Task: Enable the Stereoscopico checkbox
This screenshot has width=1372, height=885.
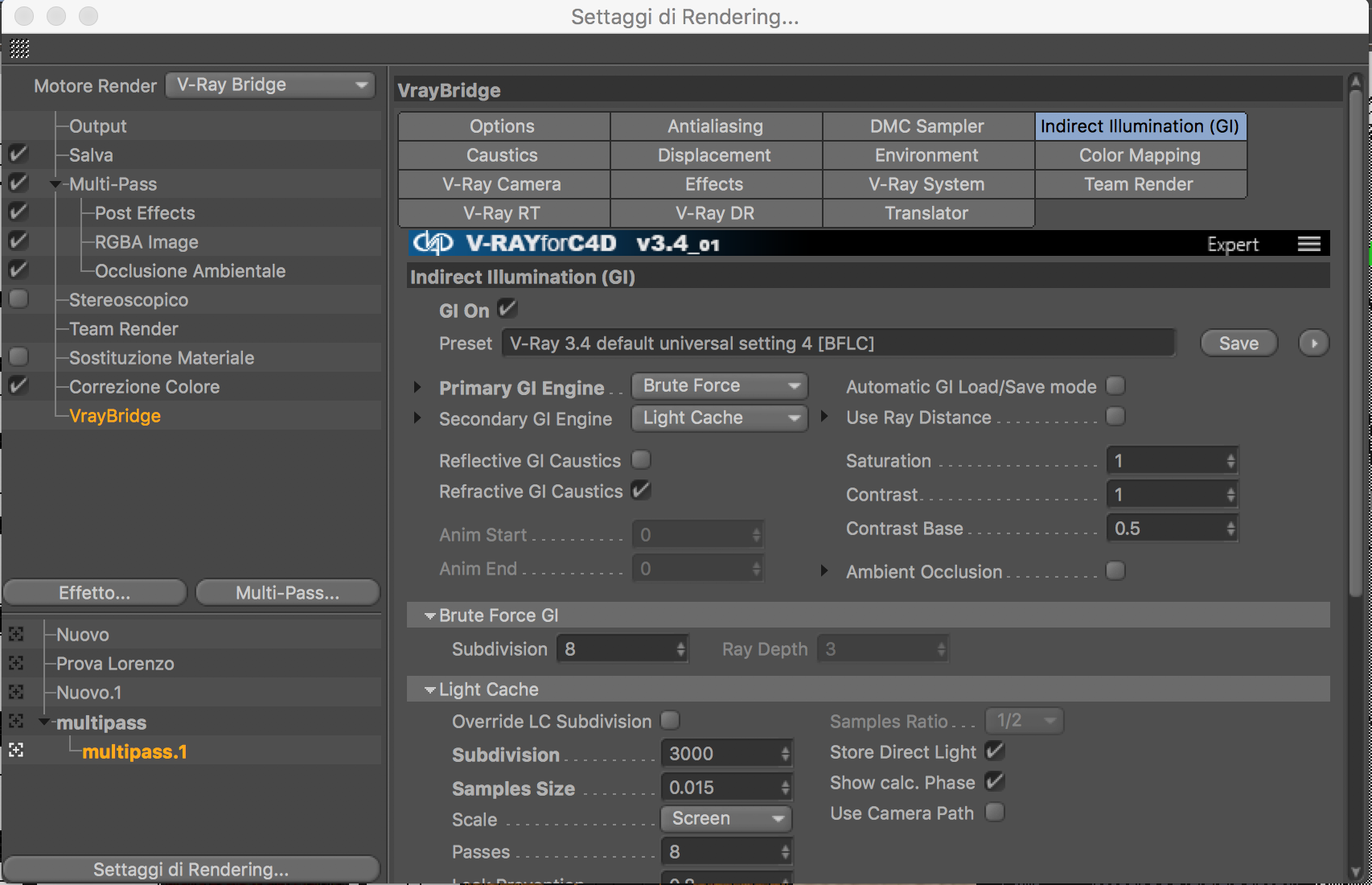Action: tap(18, 298)
